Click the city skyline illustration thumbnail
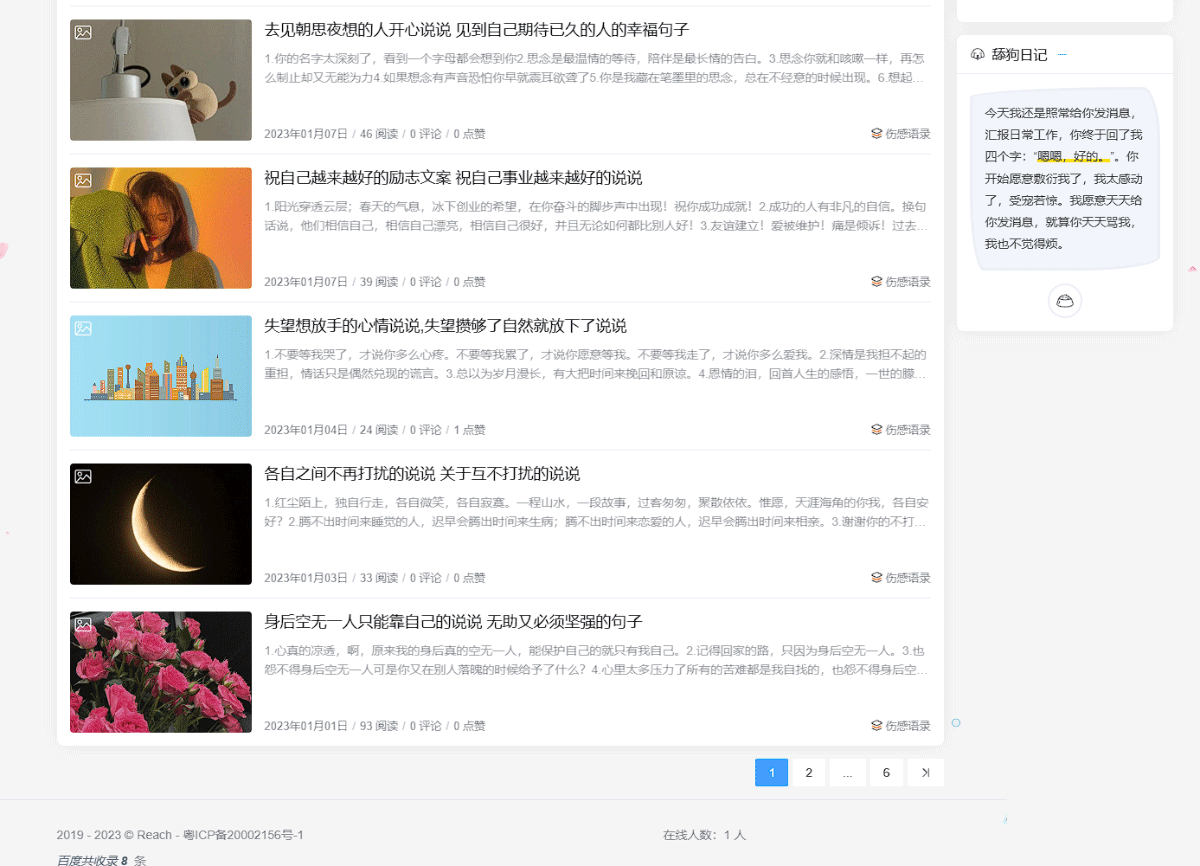This screenshot has width=1200, height=866. pos(161,376)
